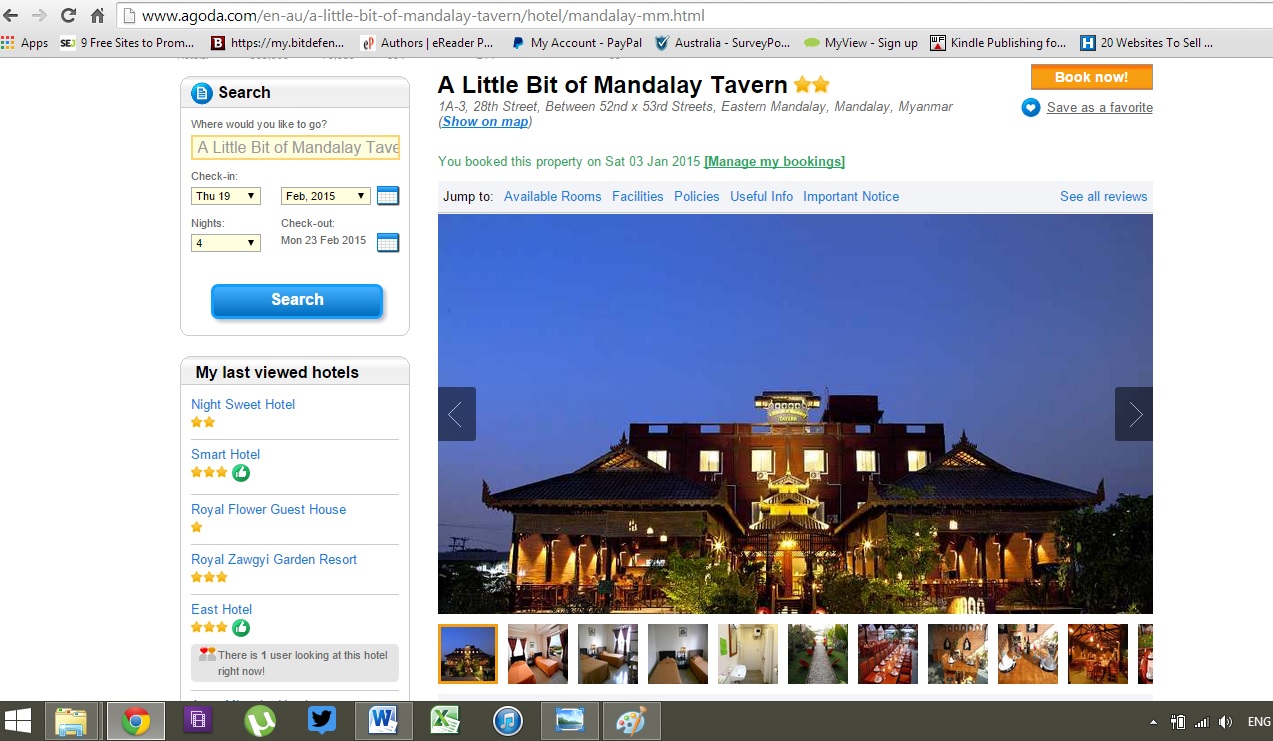
Task: Show previous photo with left arrow
Action: click(x=457, y=414)
